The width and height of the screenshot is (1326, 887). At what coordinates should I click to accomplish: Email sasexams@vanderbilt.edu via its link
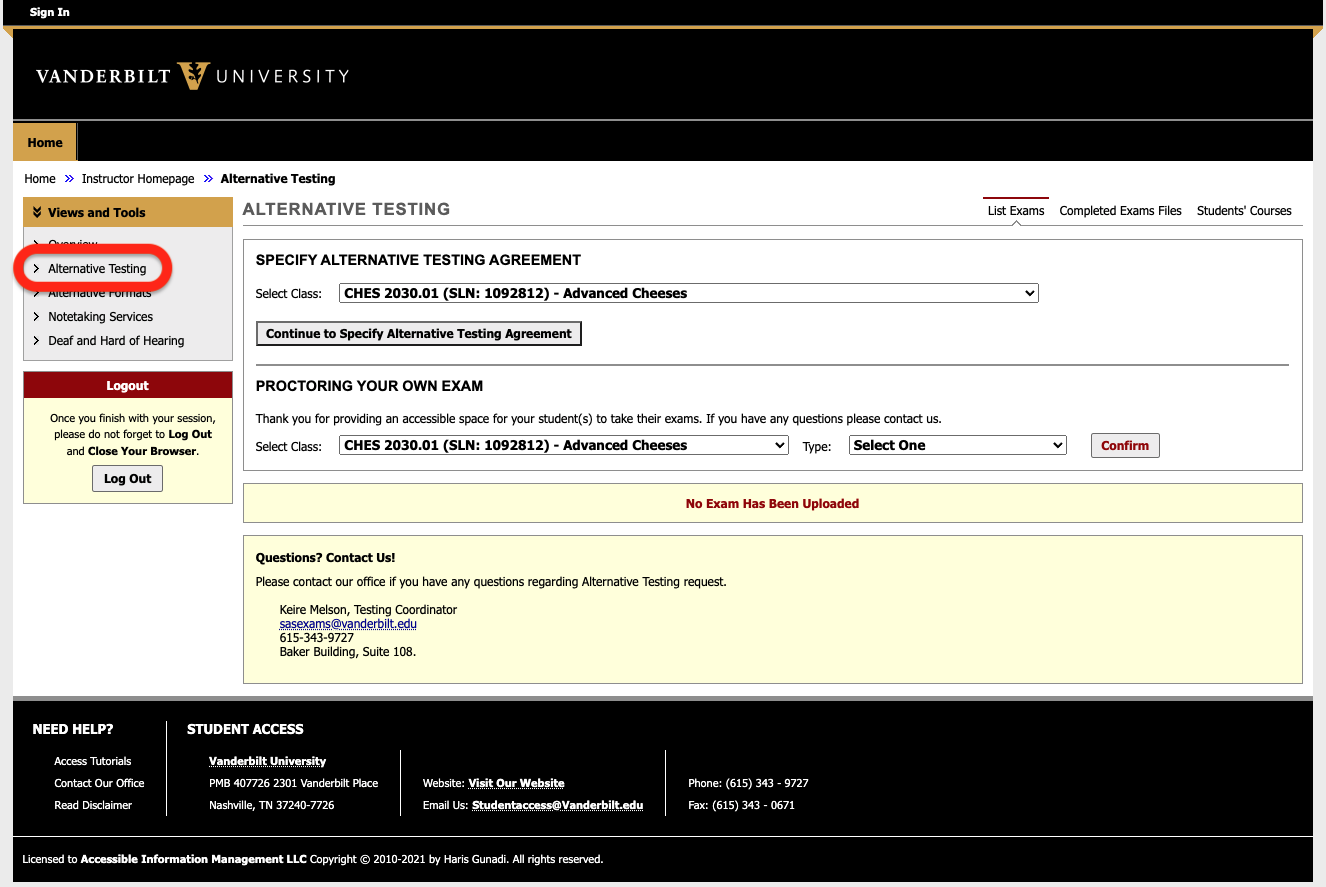pyautogui.click(x=347, y=623)
